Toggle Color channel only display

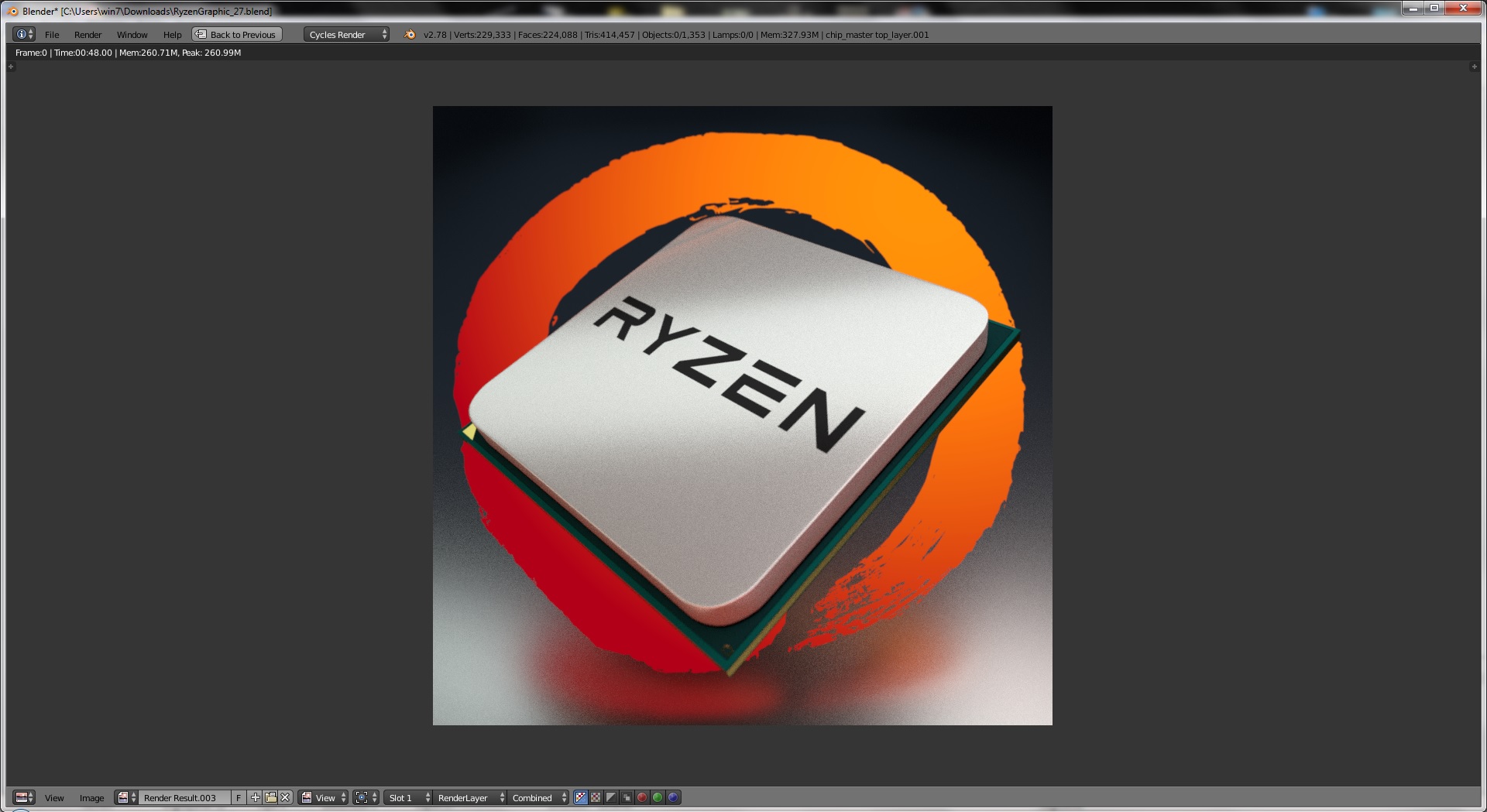click(x=596, y=797)
